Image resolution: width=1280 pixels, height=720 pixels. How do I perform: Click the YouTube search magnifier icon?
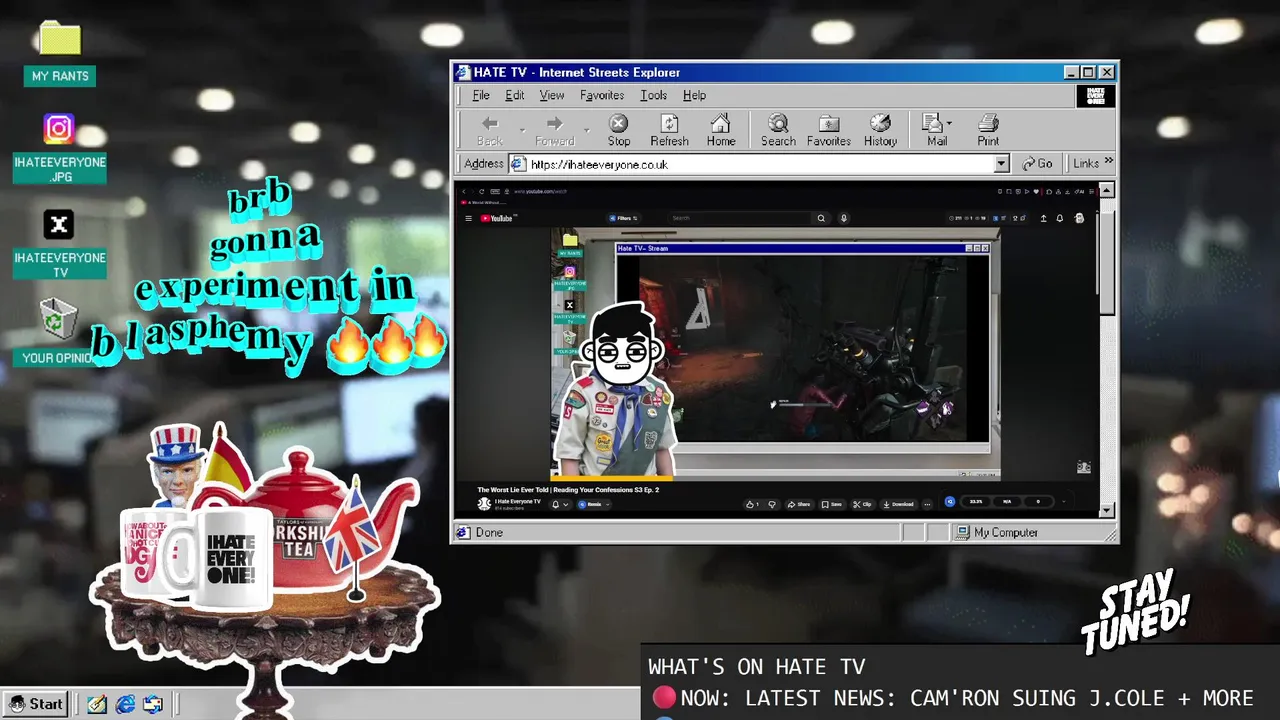(821, 218)
